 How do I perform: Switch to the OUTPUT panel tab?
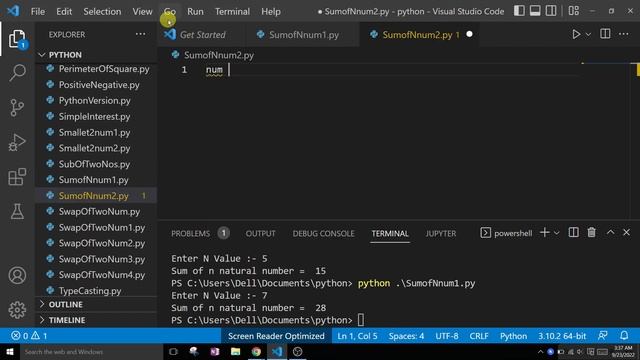coord(260,233)
